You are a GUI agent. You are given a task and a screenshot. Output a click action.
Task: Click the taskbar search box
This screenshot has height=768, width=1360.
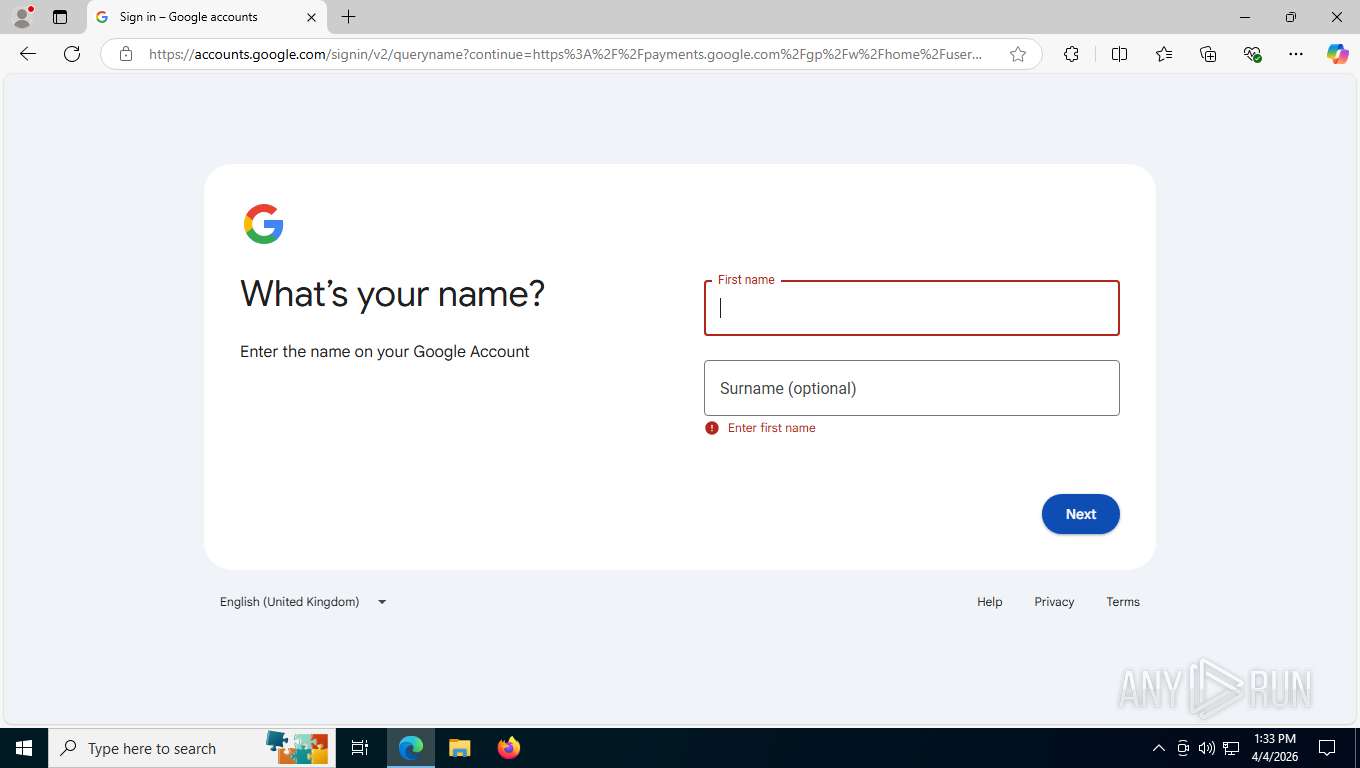point(192,748)
